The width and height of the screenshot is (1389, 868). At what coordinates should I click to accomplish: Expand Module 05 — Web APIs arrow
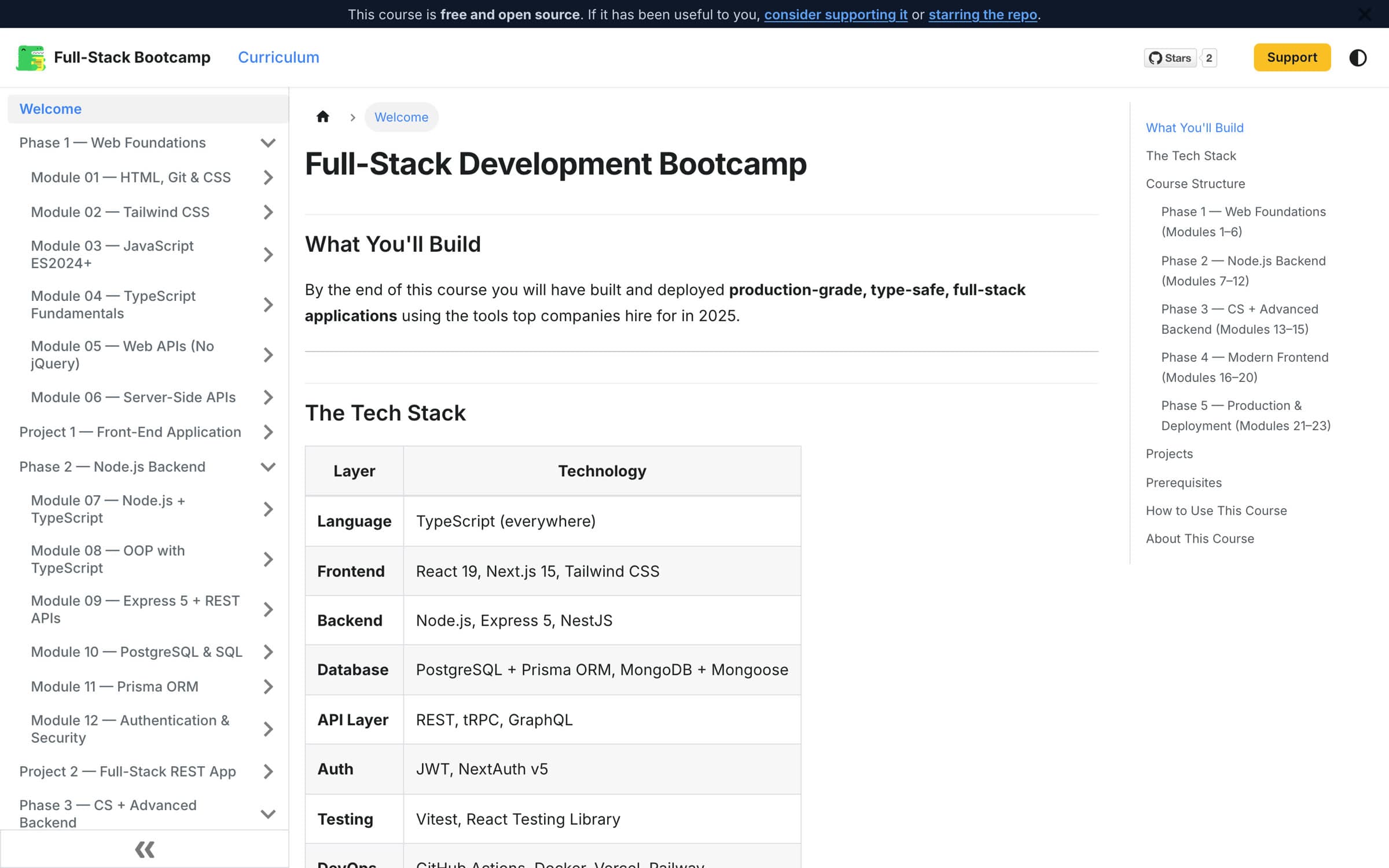pyautogui.click(x=268, y=355)
